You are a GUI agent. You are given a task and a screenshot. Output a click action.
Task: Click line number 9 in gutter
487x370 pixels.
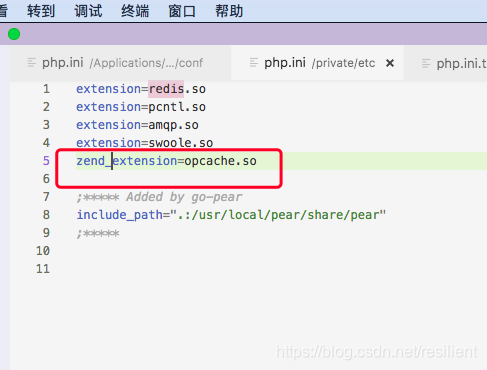[46, 233]
